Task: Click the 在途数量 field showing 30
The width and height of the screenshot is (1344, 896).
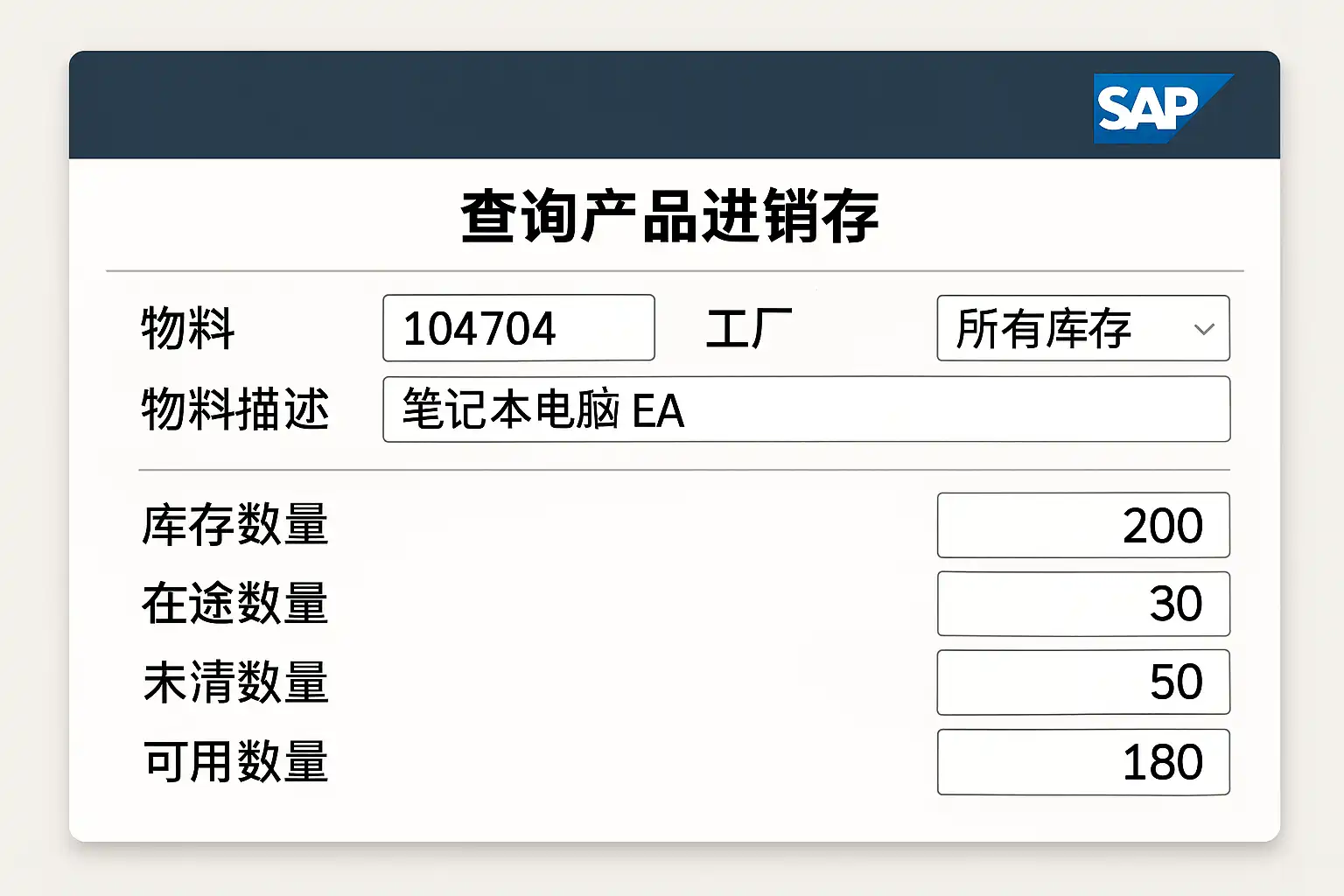Action: [1082, 604]
